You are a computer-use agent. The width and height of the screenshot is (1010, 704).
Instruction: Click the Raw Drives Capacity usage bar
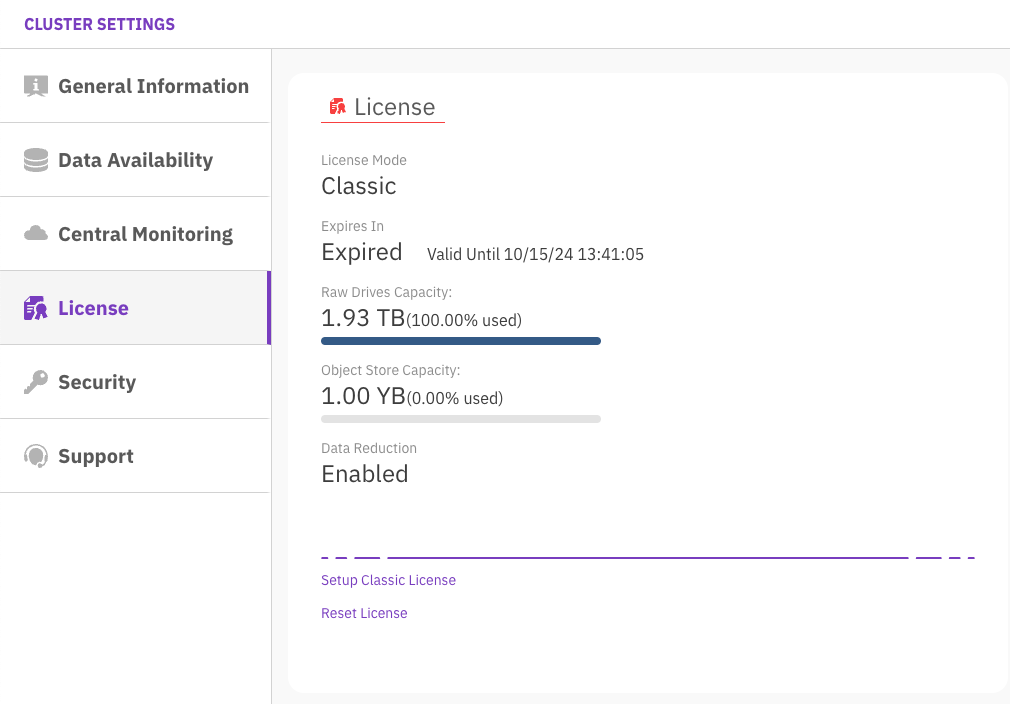[460, 340]
